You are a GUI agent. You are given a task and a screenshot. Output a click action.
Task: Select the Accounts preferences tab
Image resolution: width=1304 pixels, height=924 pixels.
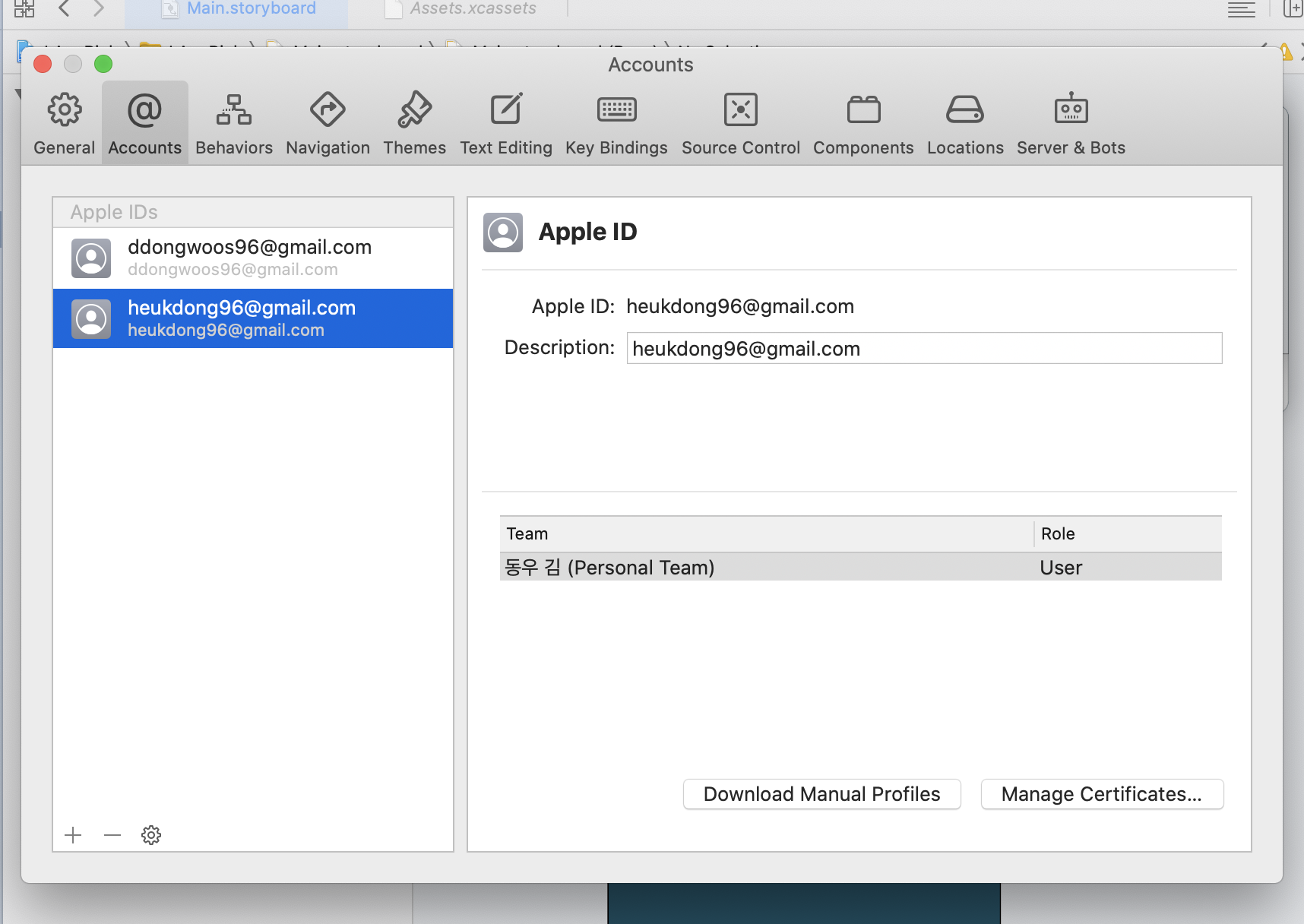(x=144, y=123)
